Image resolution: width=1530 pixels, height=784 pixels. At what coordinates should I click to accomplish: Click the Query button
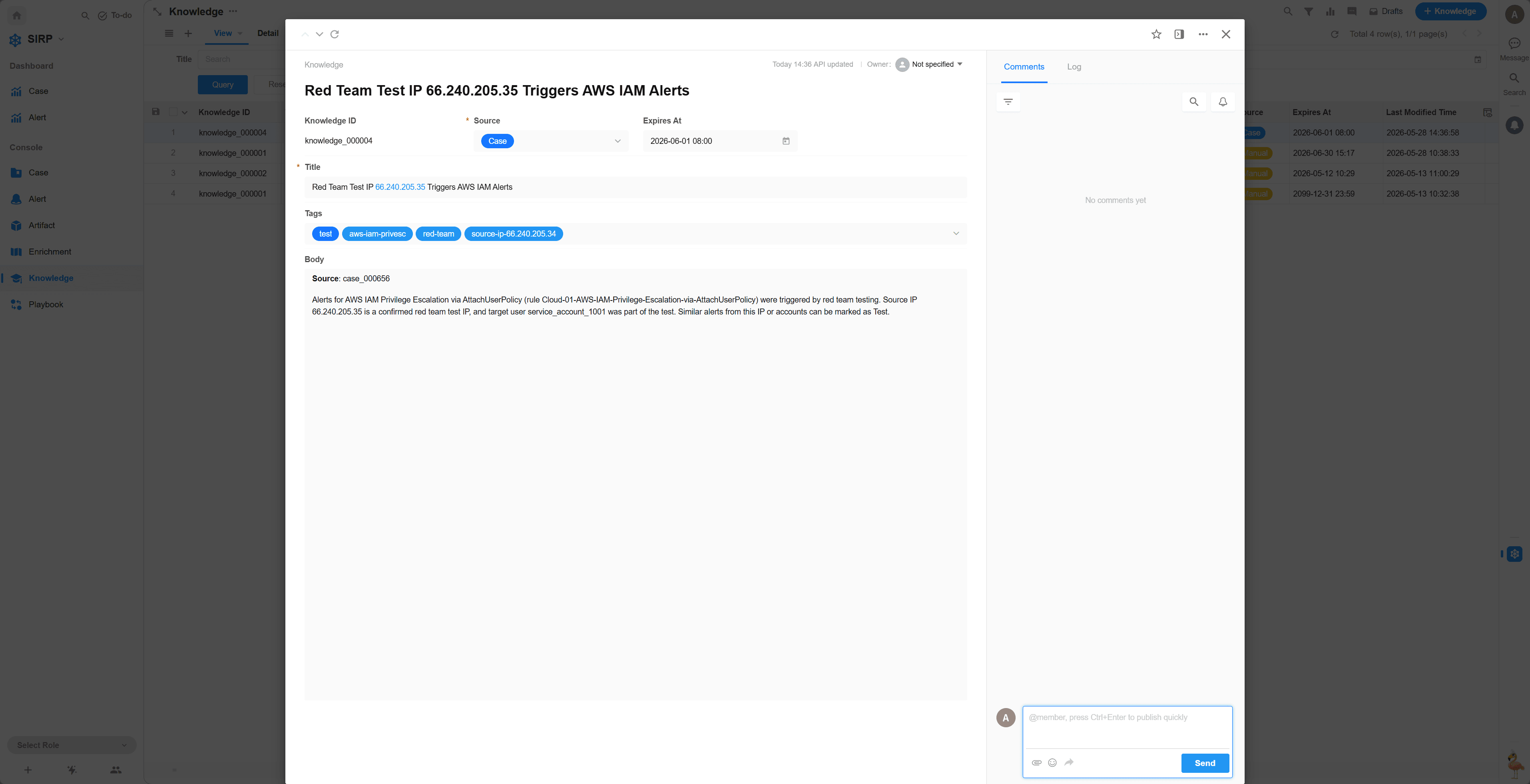click(x=223, y=85)
